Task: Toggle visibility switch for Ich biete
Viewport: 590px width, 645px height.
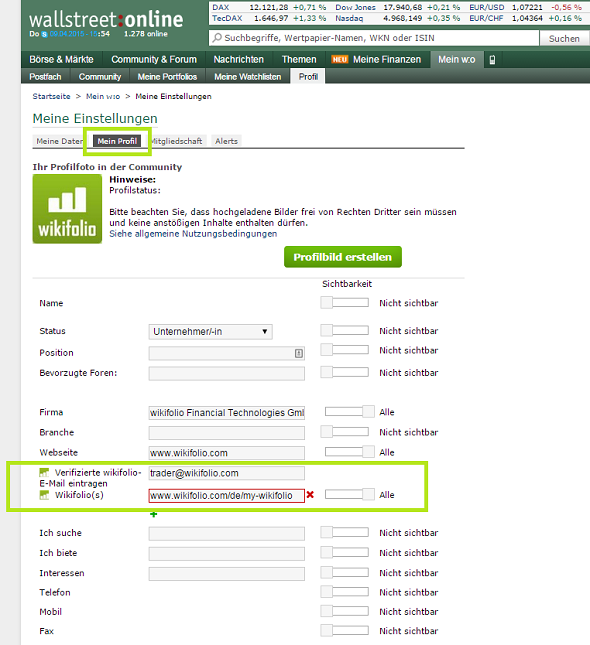Action: tap(345, 552)
